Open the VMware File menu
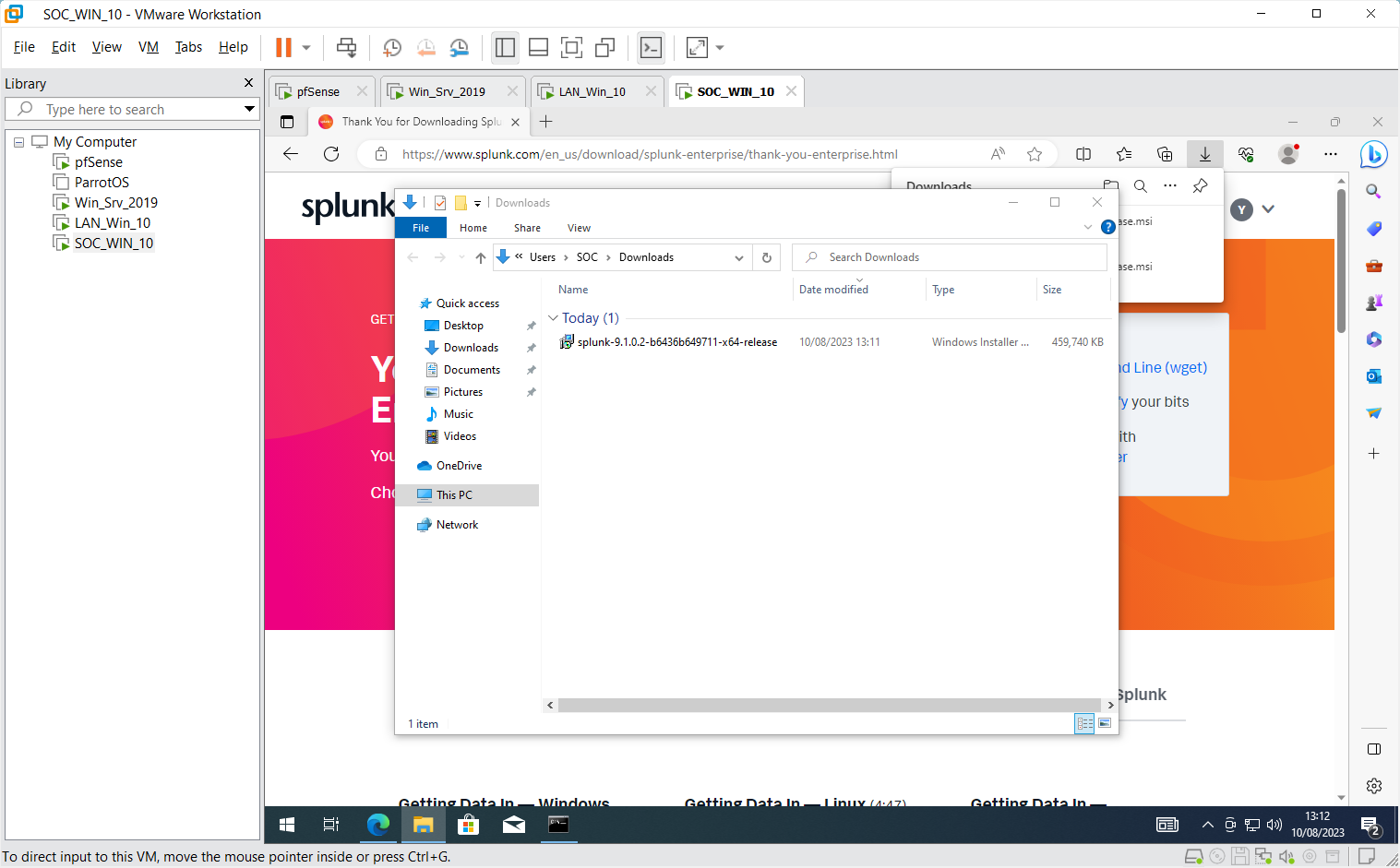 point(24,47)
